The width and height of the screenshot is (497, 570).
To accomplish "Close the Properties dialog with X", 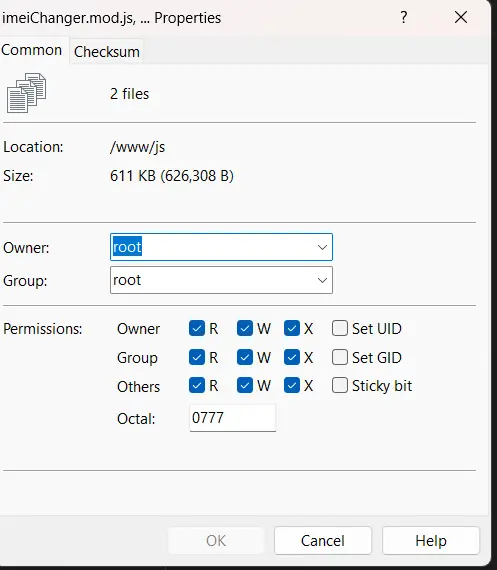I will tap(461, 17).
